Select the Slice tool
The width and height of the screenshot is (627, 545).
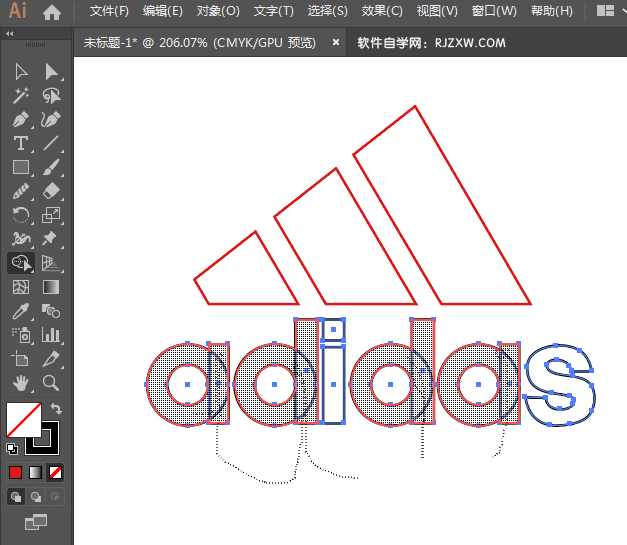tap(51, 359)
